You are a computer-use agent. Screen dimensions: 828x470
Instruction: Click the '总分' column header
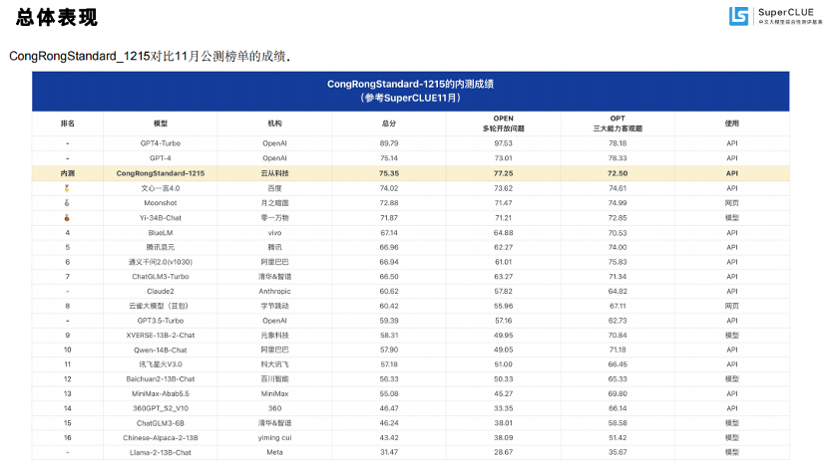[389, 124]
